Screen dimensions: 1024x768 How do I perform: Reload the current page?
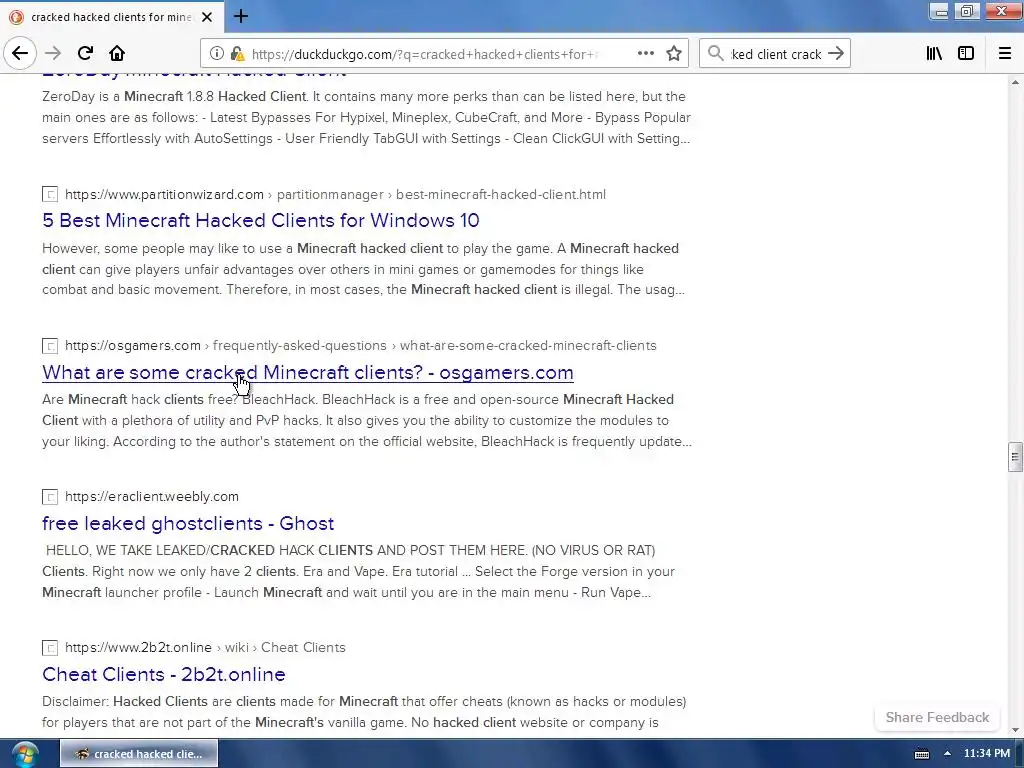pos(85,54)
